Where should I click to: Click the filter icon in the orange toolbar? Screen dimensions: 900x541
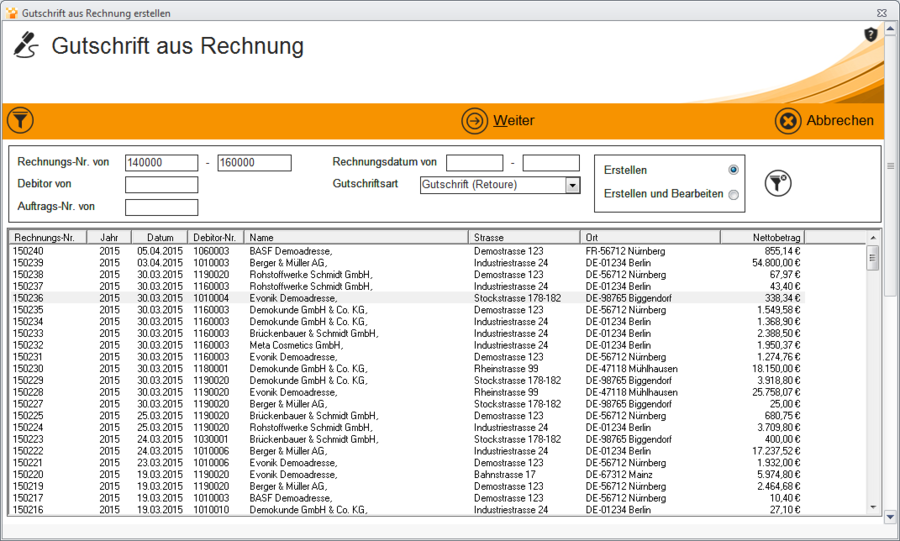click(x=20, y=120)
